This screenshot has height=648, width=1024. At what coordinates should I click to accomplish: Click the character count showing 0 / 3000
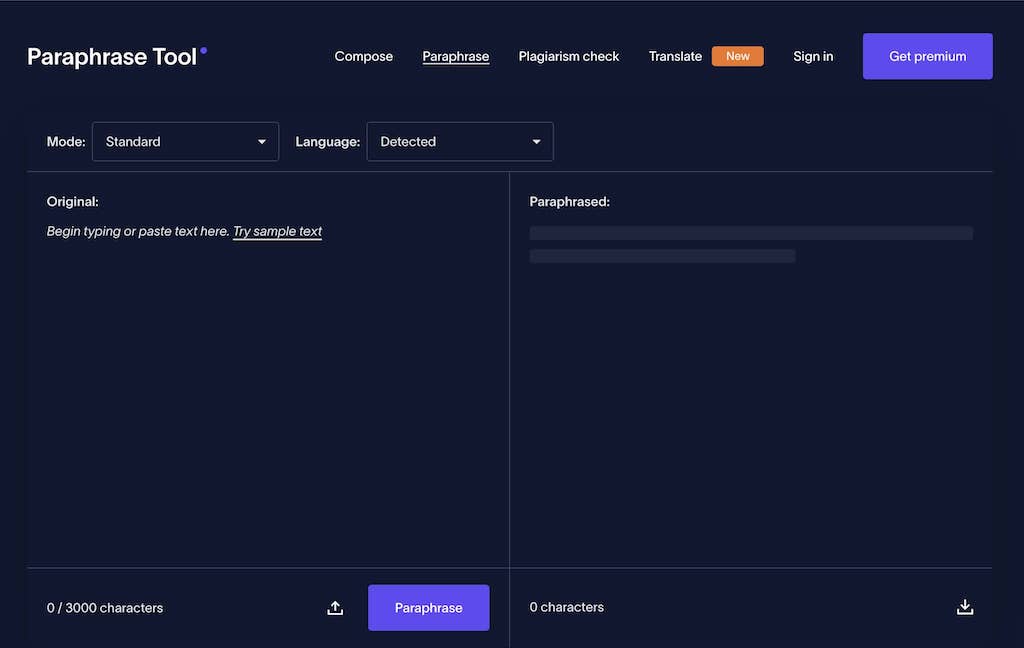pos(104,607)
